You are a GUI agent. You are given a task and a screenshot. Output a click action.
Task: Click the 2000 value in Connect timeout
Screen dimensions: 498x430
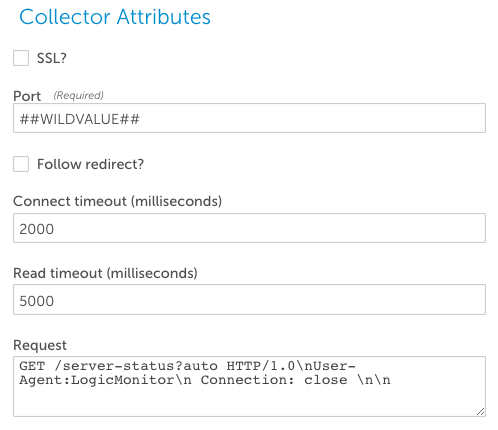(36, 229)
